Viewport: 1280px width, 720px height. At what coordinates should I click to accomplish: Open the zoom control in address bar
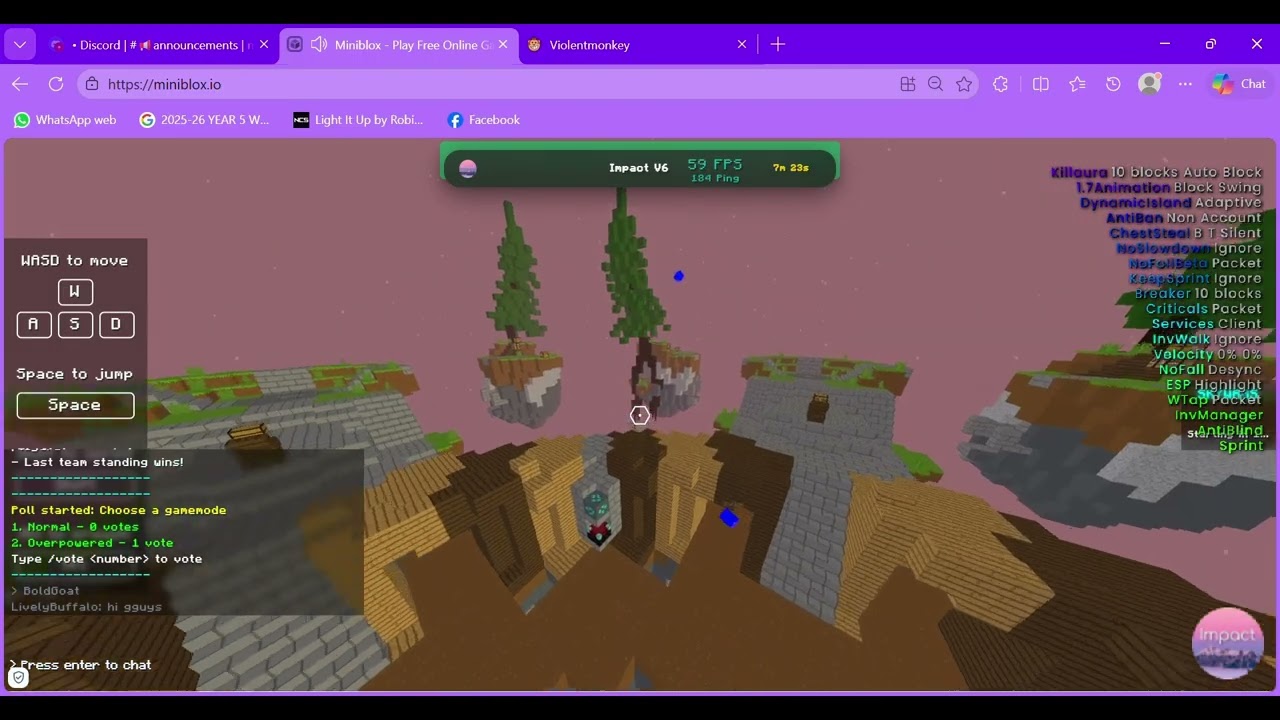pos(936,85)
